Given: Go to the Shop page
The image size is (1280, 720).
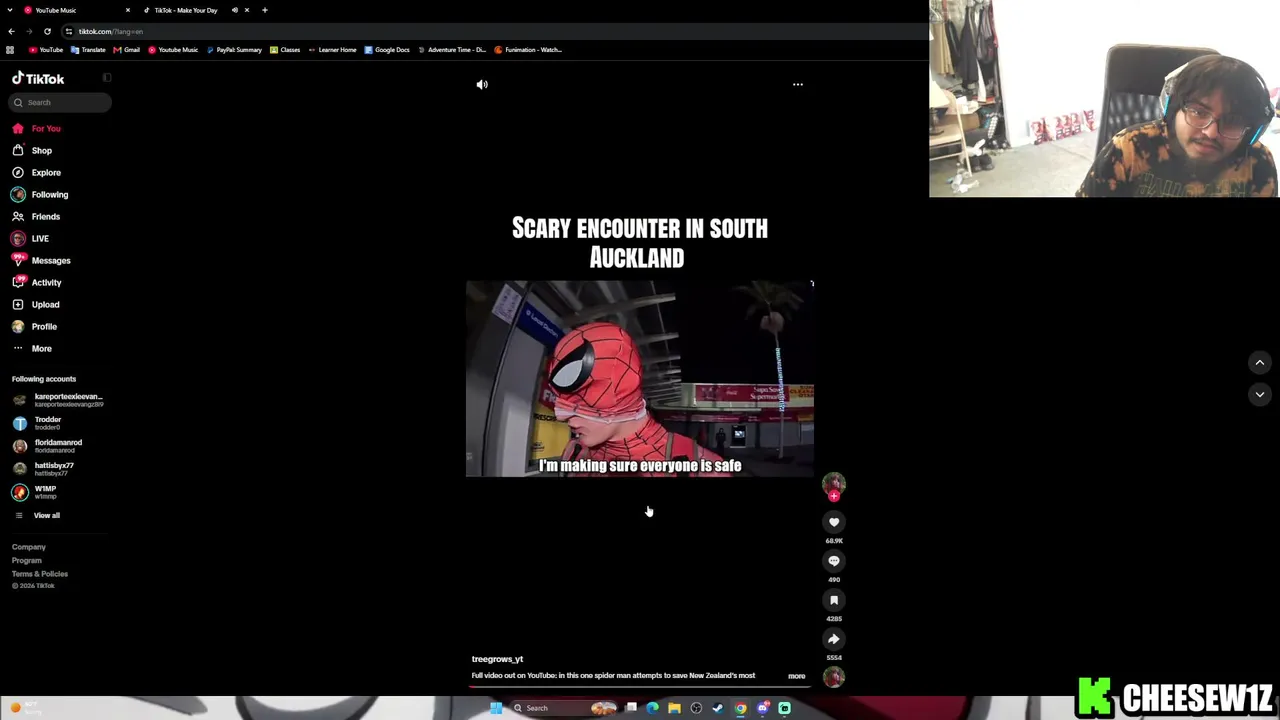Looking at the screenshot, I should [32, 150].
